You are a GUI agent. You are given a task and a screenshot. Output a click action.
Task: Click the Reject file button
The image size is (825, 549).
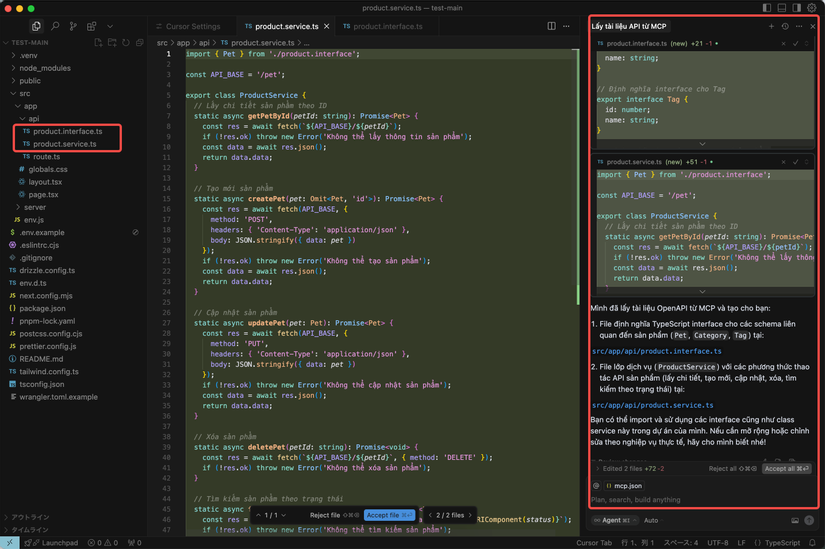click(334, 515)
